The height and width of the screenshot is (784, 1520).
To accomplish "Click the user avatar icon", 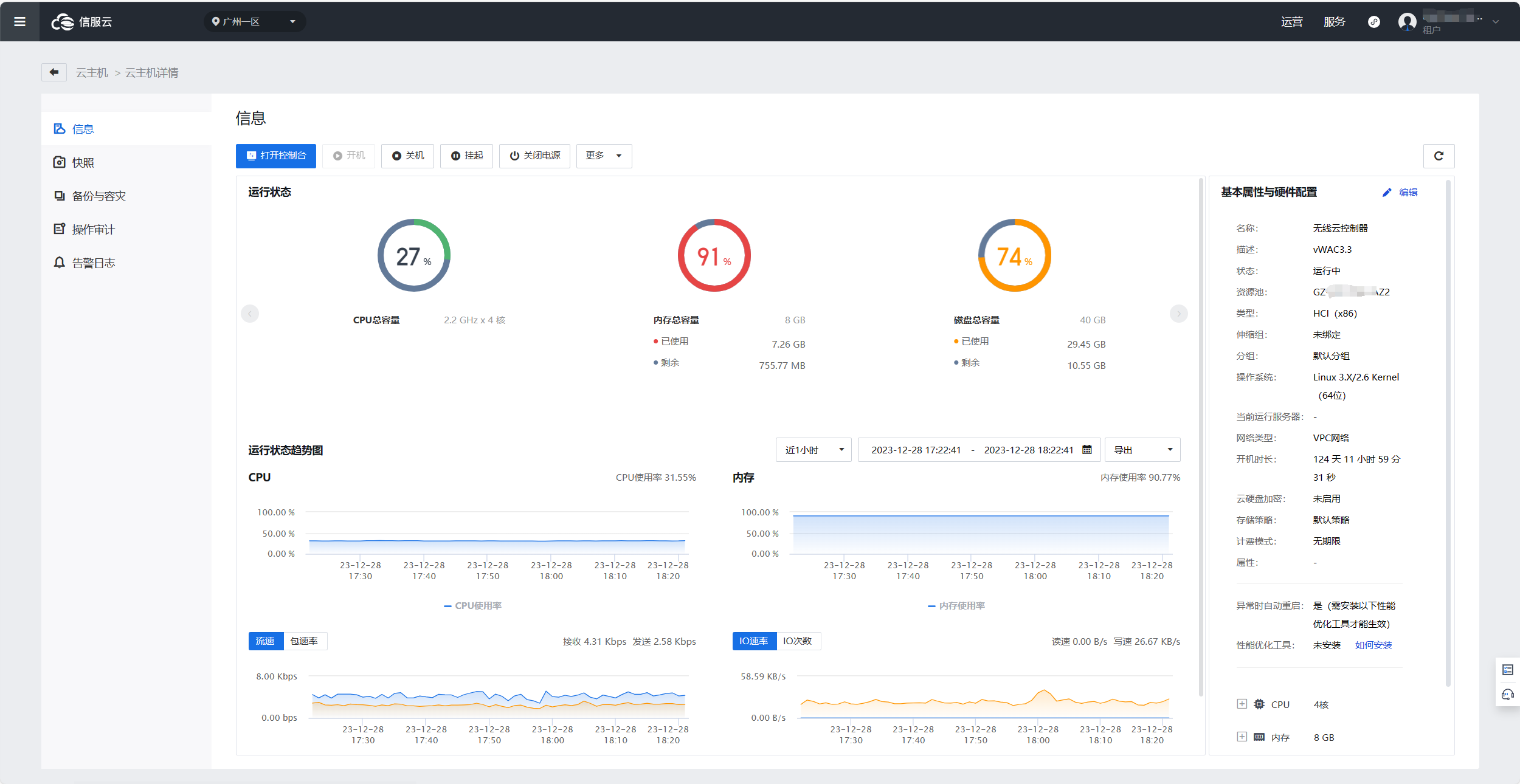I will point(1407,22).
